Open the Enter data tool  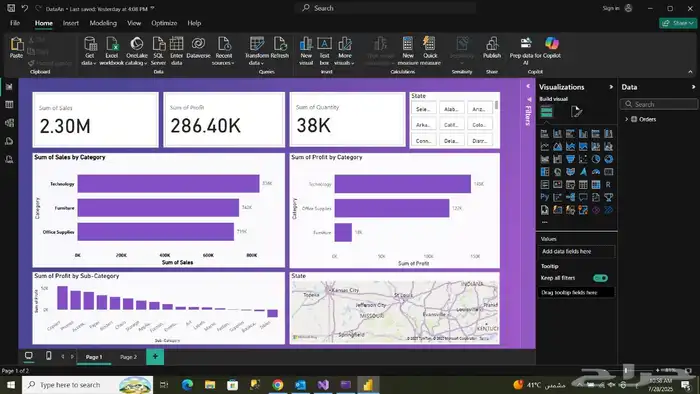click(176, 51)
